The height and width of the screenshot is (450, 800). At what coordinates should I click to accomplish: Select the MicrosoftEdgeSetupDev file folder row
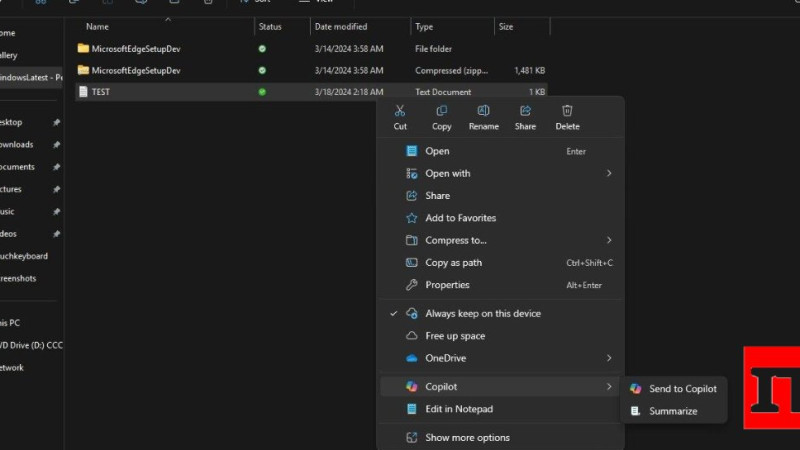311,49
